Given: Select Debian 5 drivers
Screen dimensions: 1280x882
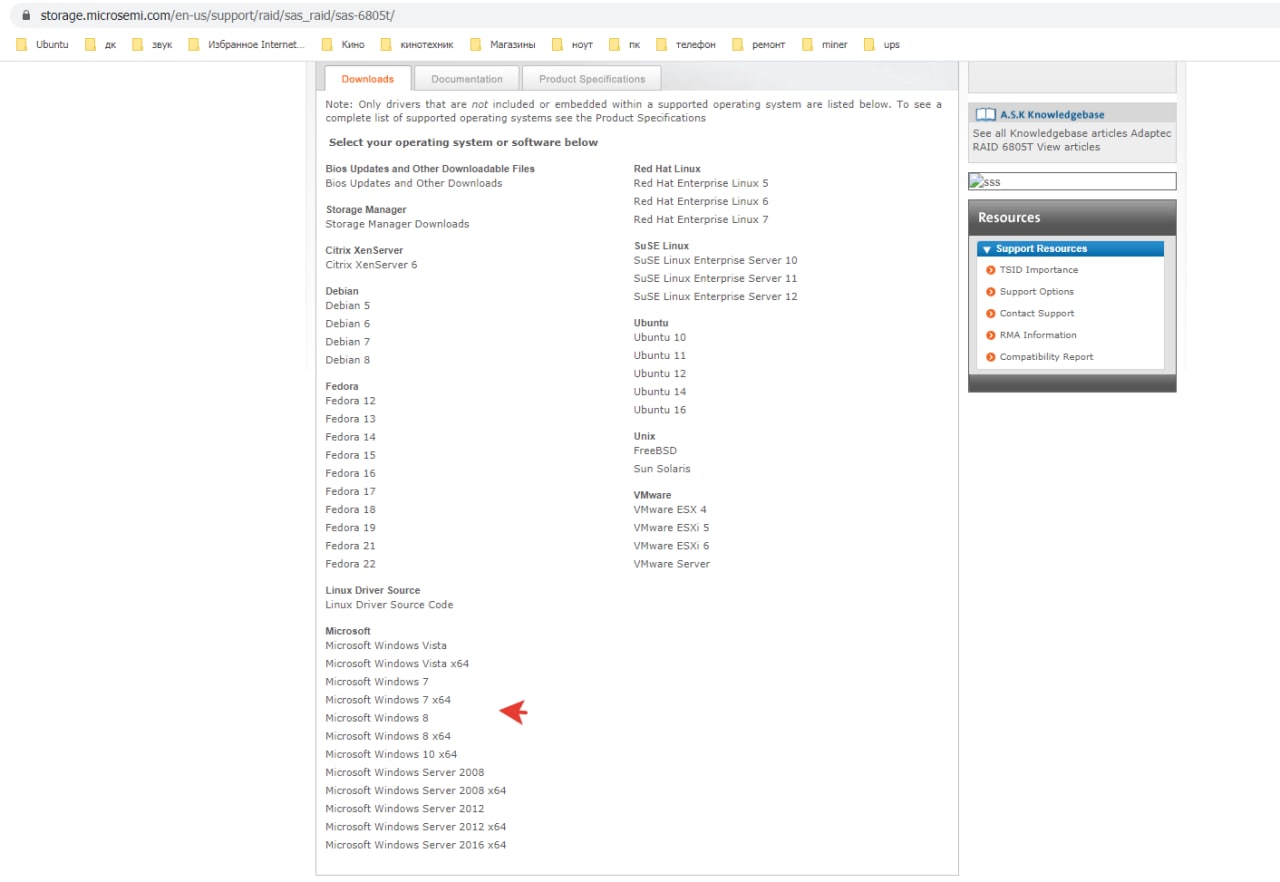Looking at the screenshot, I should point(348,306).
